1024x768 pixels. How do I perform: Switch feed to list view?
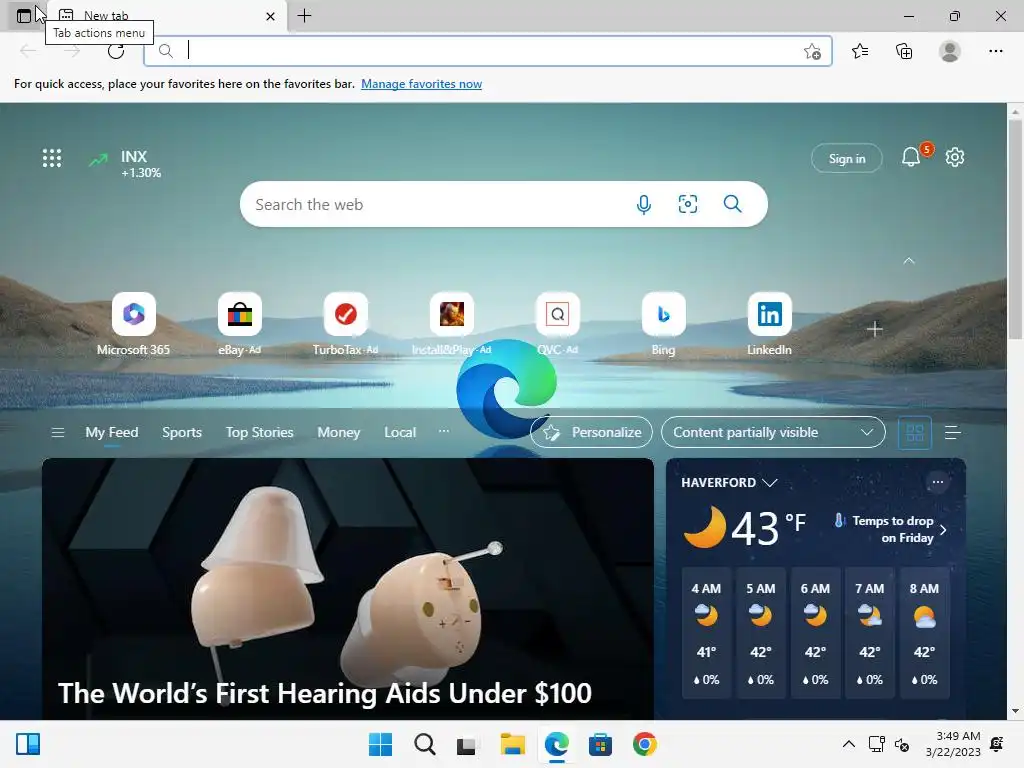[x=953, y=432]
